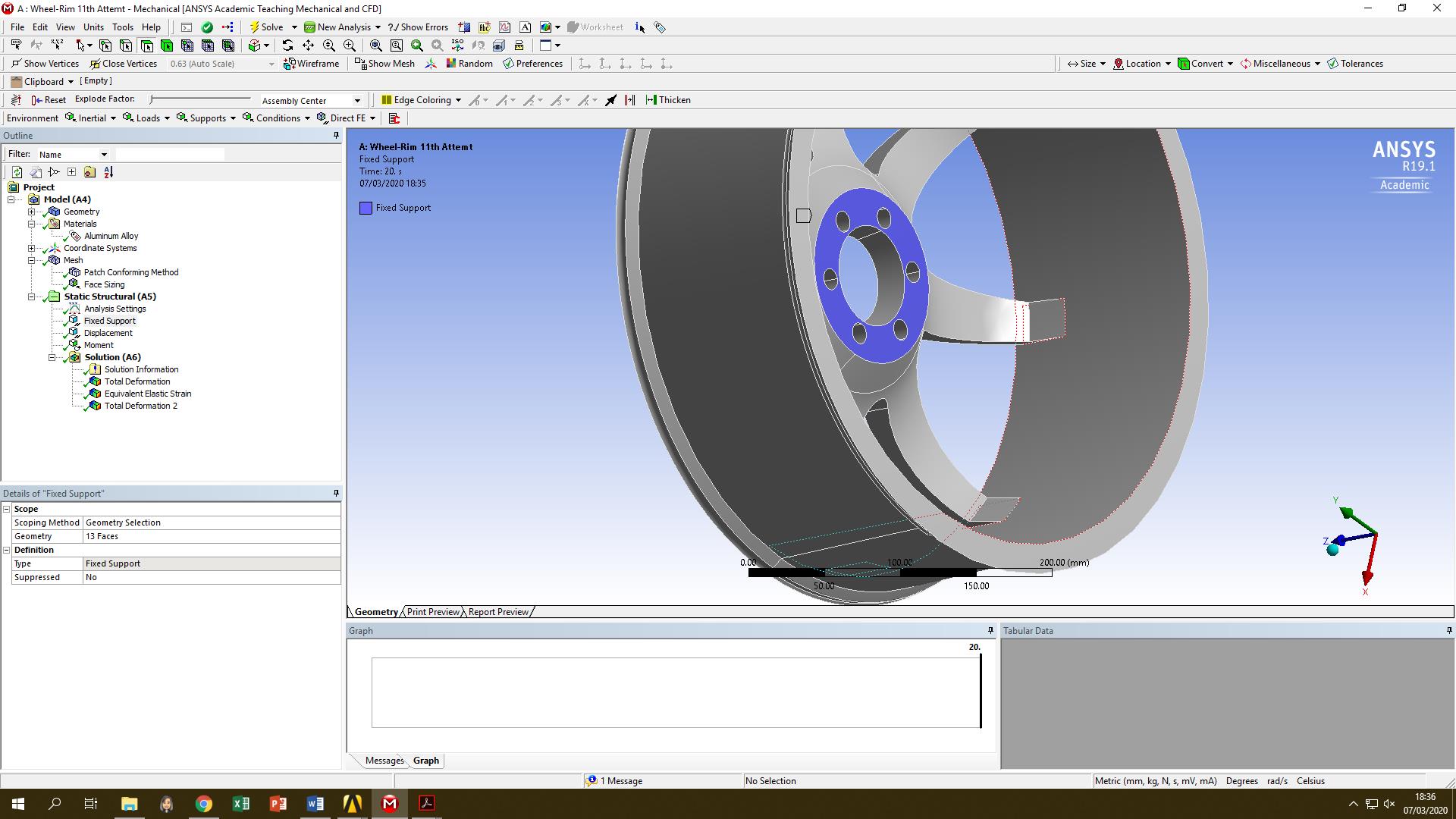Collapse the Solution (A6) tree node
The height and width of the screenshot is (819, 1456).
(x=52, y=357)
